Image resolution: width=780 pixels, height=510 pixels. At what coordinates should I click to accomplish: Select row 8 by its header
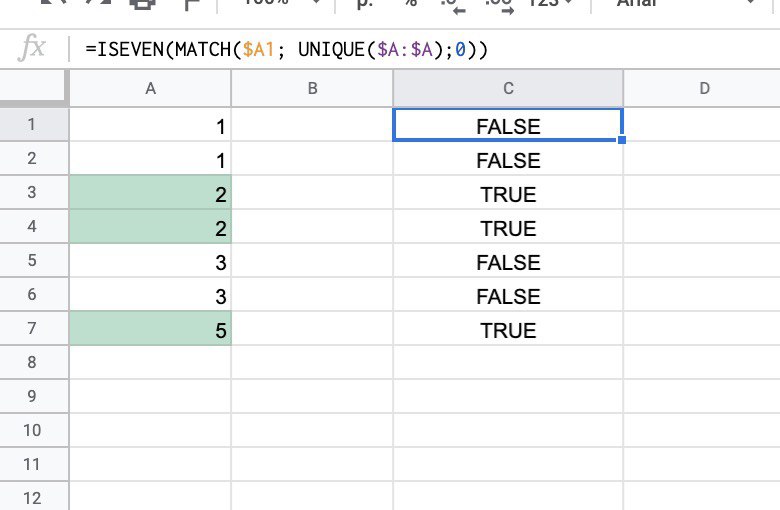[33, 364]
